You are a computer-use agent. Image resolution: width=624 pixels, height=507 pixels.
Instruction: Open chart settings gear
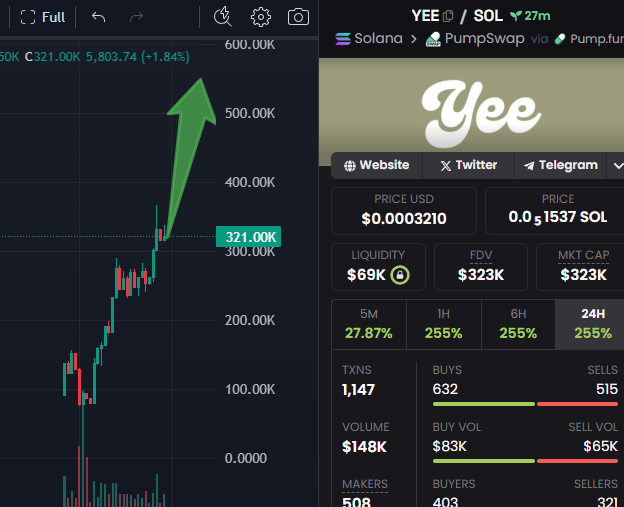pos(261,17)
